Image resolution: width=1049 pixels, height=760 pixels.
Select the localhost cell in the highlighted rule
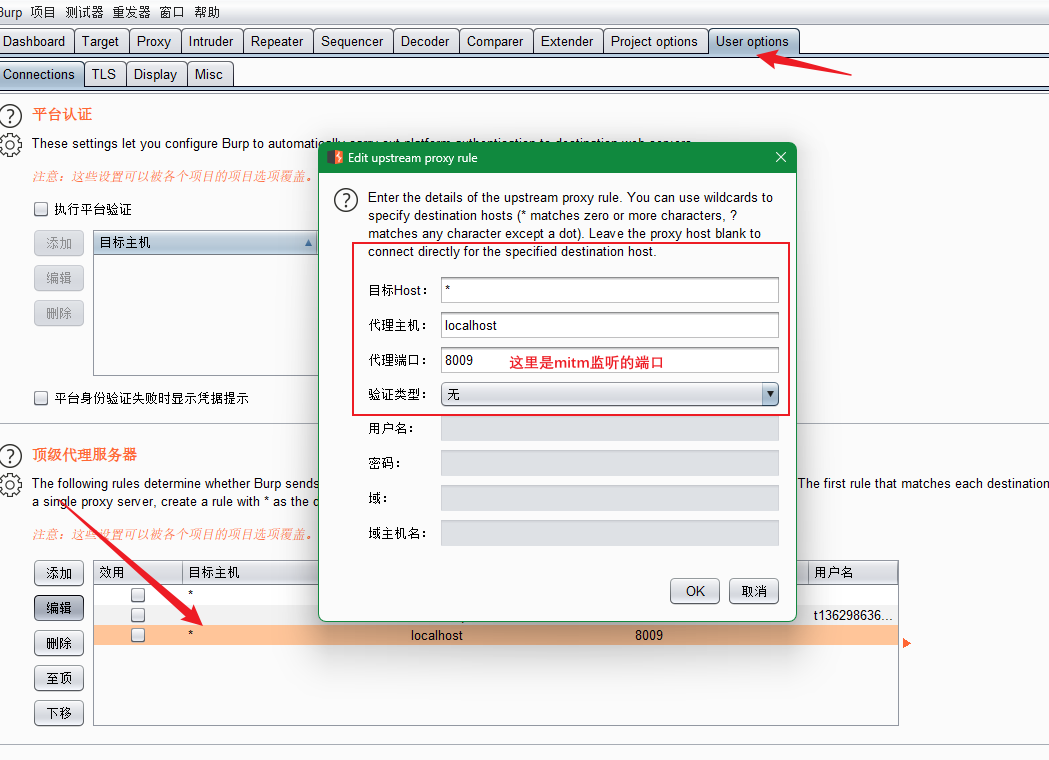[437, 636]
